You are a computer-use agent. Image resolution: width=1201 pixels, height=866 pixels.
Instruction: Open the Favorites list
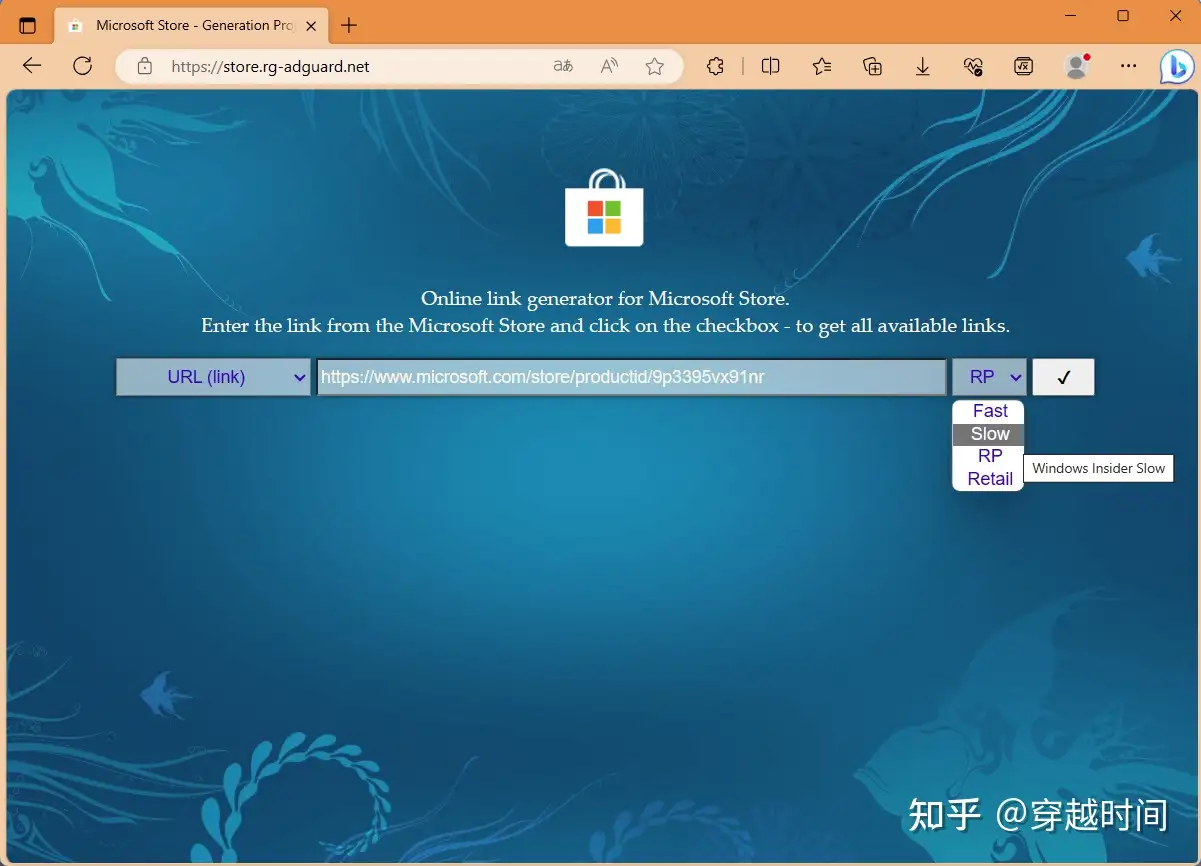pos(822,66)
